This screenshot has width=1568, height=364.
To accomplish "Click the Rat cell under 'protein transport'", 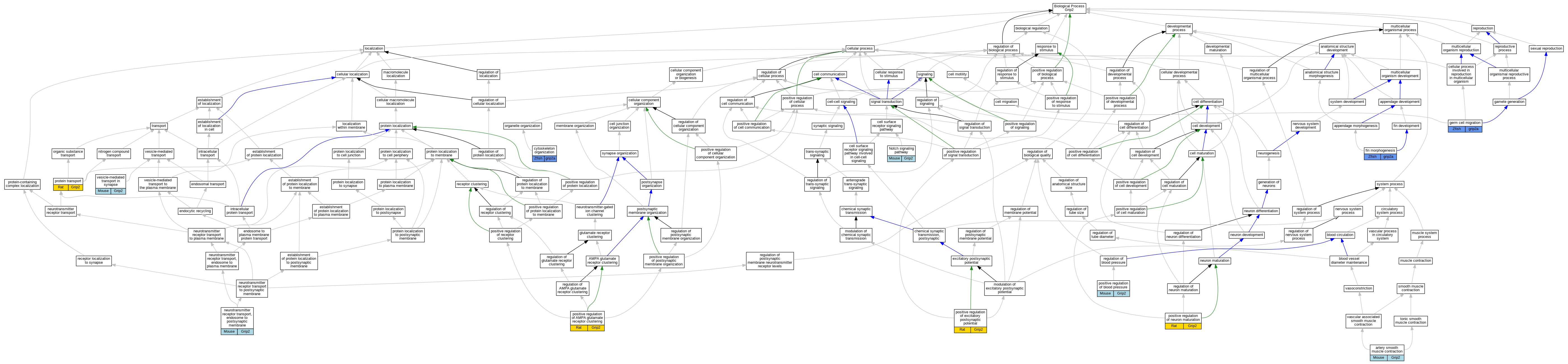I will click(60, 187).
